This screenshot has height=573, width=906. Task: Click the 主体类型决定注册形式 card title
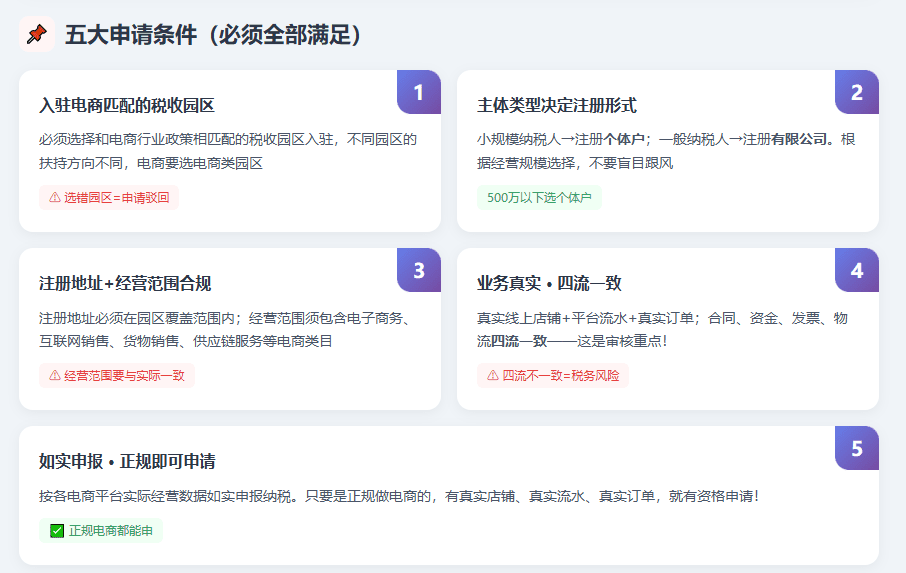(557, 105)
